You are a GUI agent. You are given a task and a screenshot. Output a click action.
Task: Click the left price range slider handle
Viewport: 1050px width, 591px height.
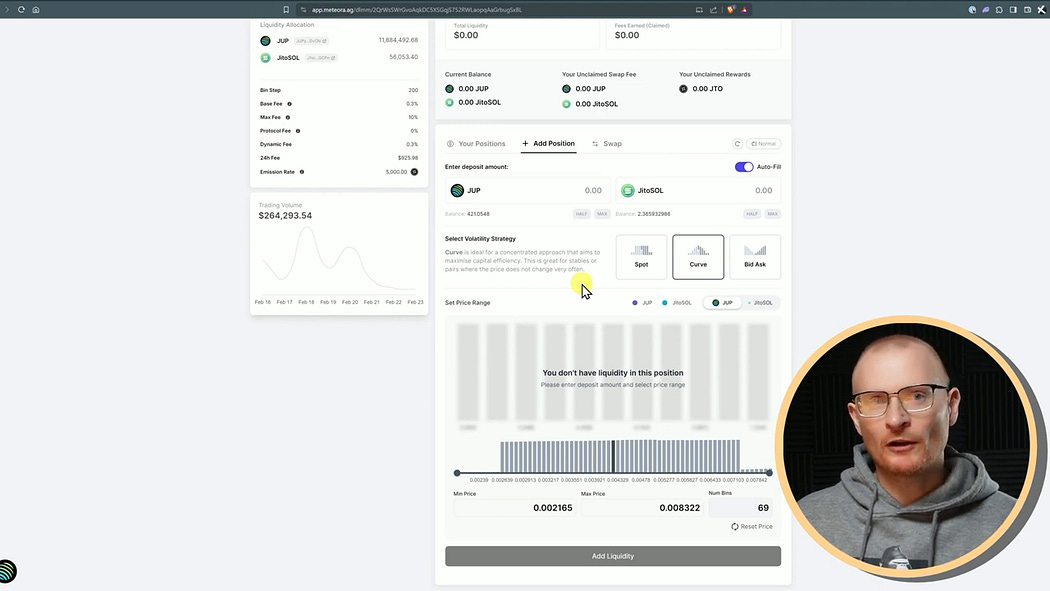(457, 473)
